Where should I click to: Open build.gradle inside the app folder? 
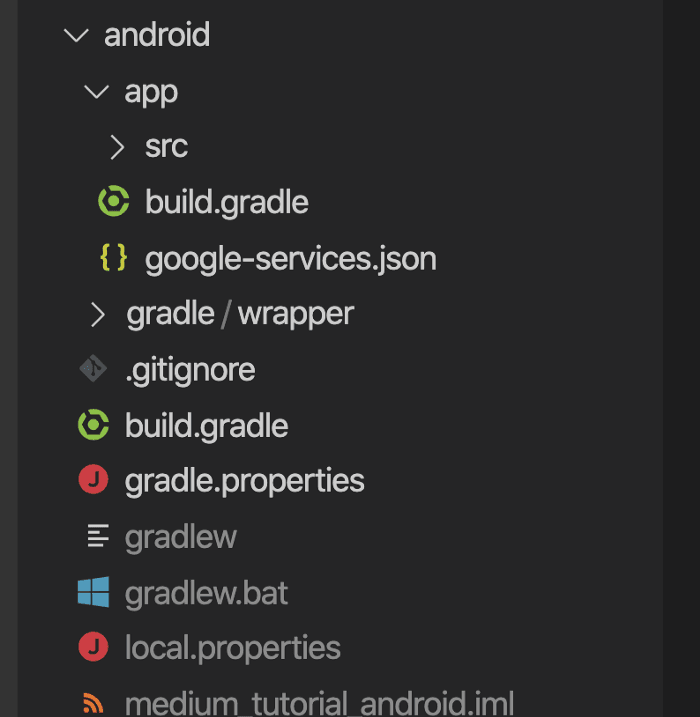pos(227,203)
